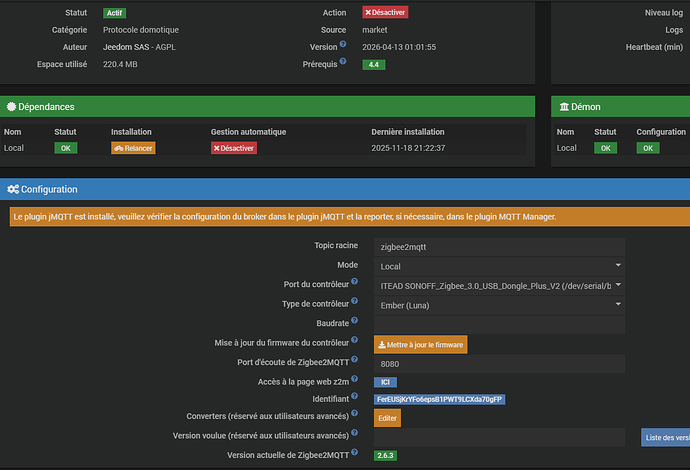Open the Mode dropdown set to Local
Screen dimensions: 690x470
[499, 266]
